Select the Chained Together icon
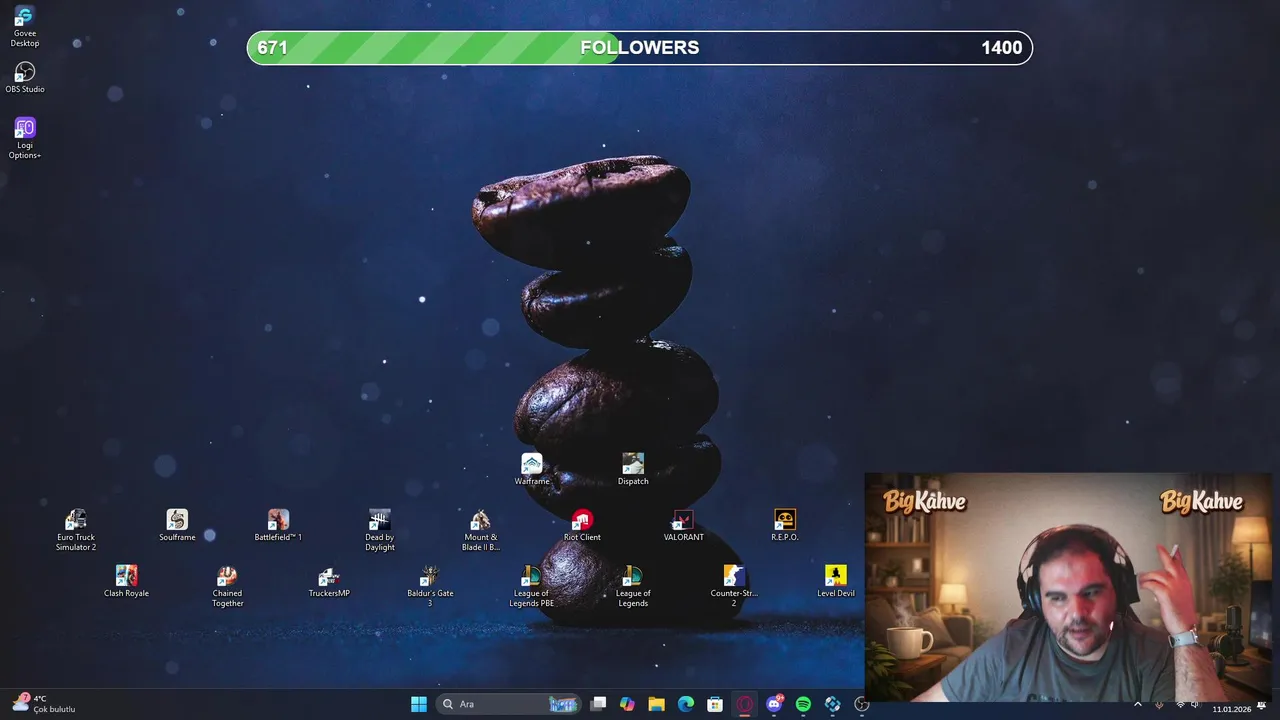Screen dimensions: 1280x720 pyautogui.click(x=228, y=586)
